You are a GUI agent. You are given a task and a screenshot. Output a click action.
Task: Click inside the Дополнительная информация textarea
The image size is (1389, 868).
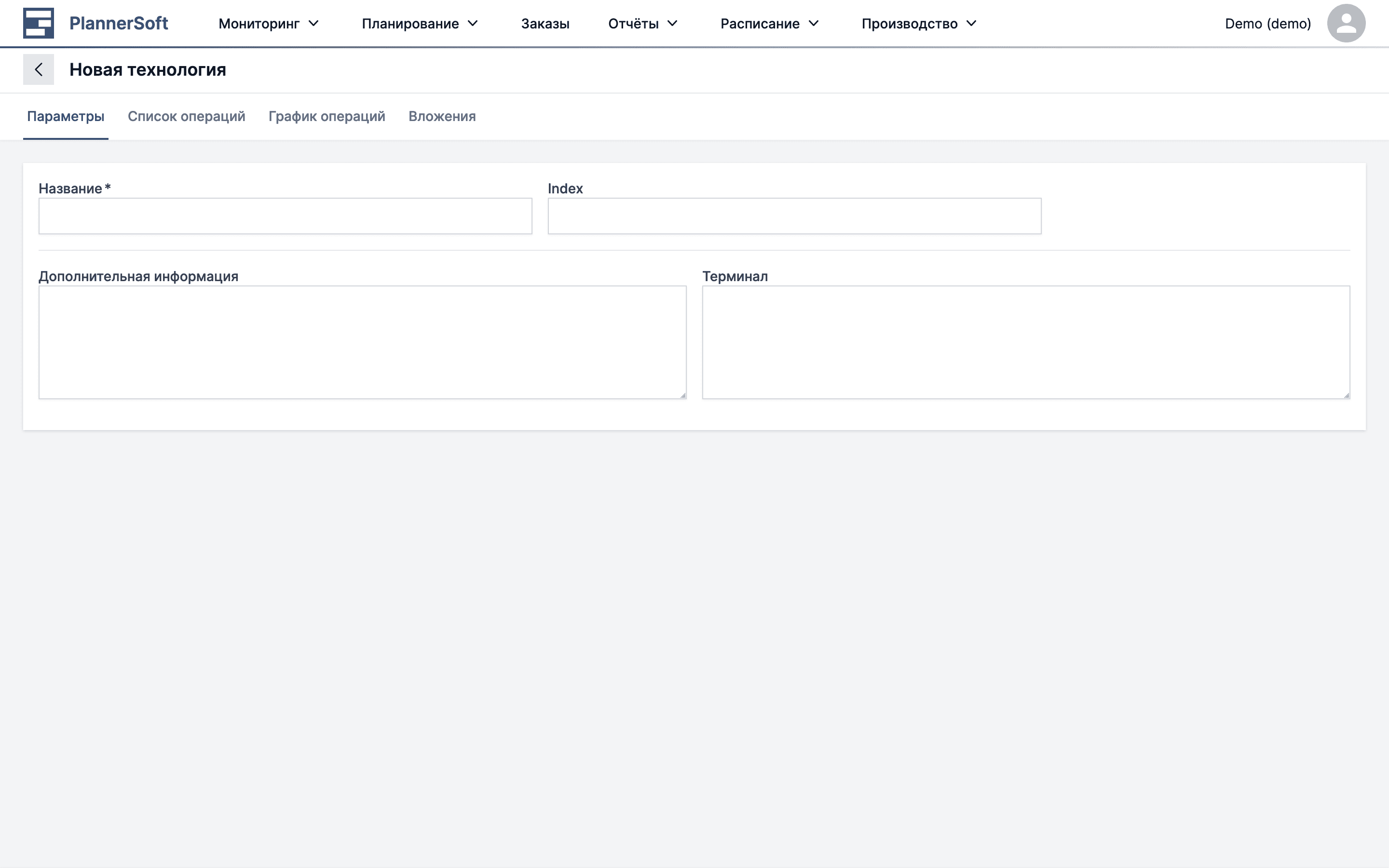click(362, 341)
